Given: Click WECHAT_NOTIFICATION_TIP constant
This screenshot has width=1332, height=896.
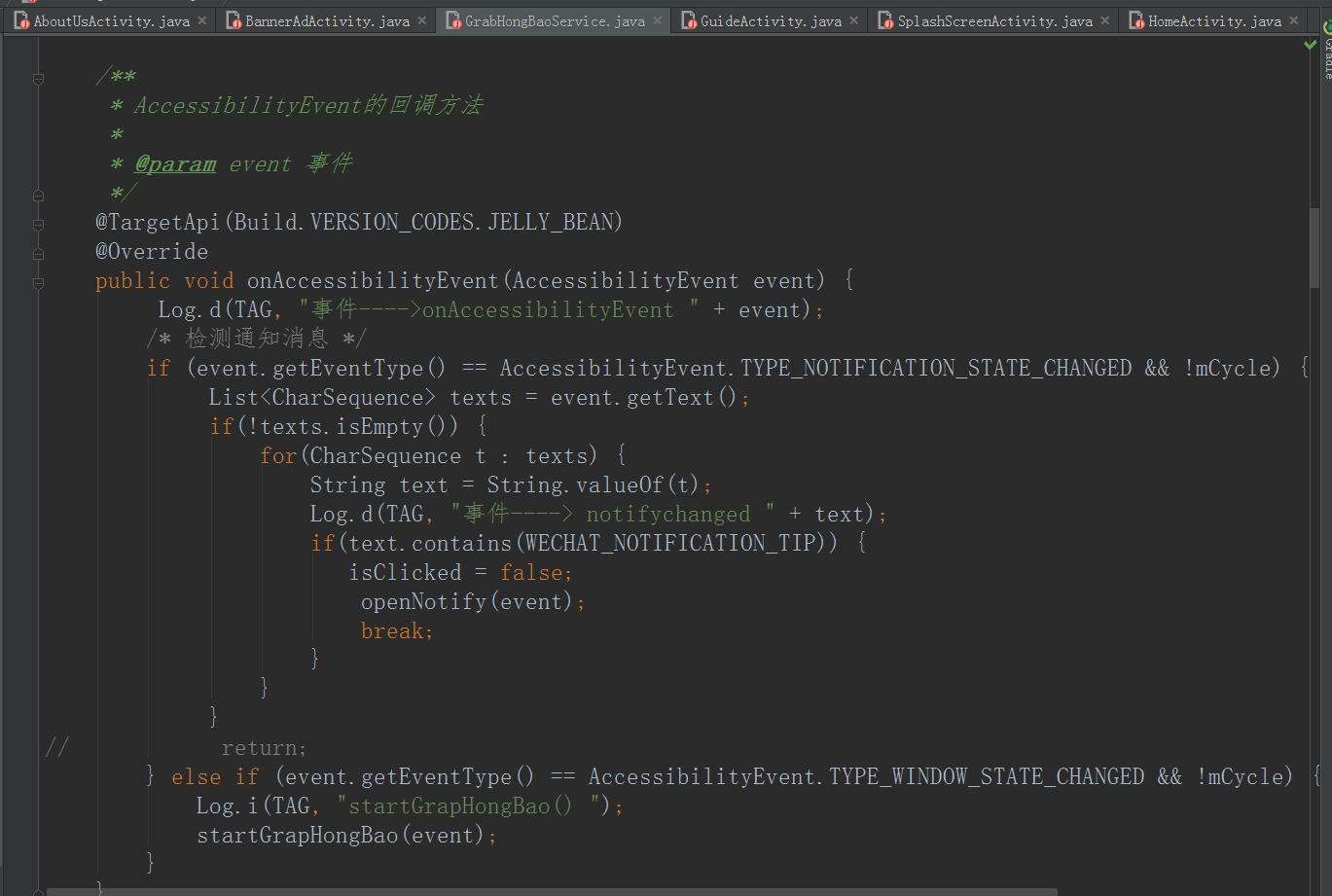Looking at the screenshot, I should coord(670,544).
